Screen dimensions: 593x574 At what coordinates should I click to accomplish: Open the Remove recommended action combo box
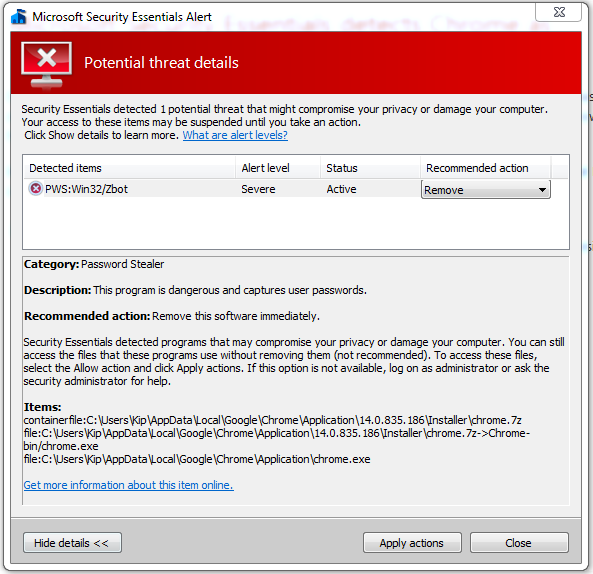486,189
